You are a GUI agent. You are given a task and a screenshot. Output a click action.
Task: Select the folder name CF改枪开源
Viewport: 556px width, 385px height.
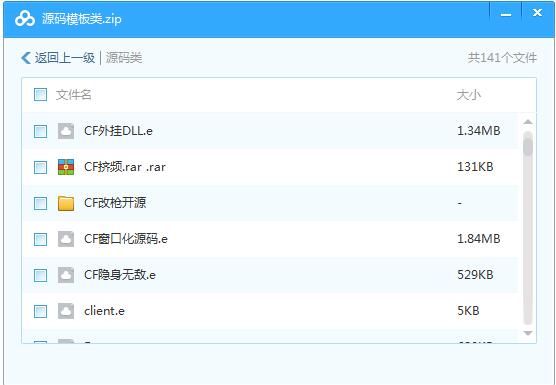click(x=115, y=203)
